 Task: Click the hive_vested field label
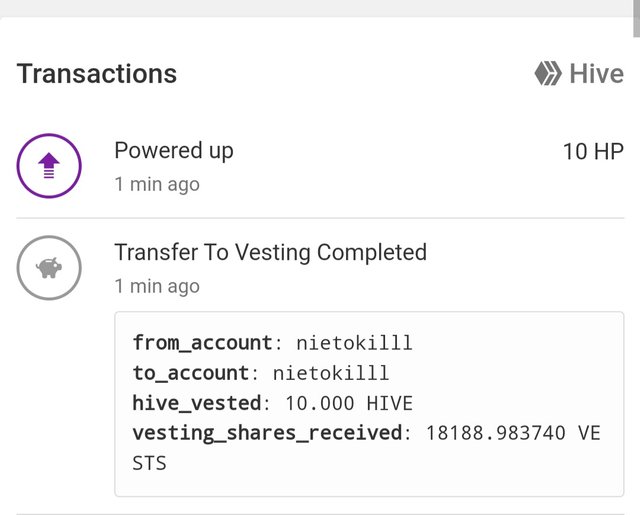(197, 403)
